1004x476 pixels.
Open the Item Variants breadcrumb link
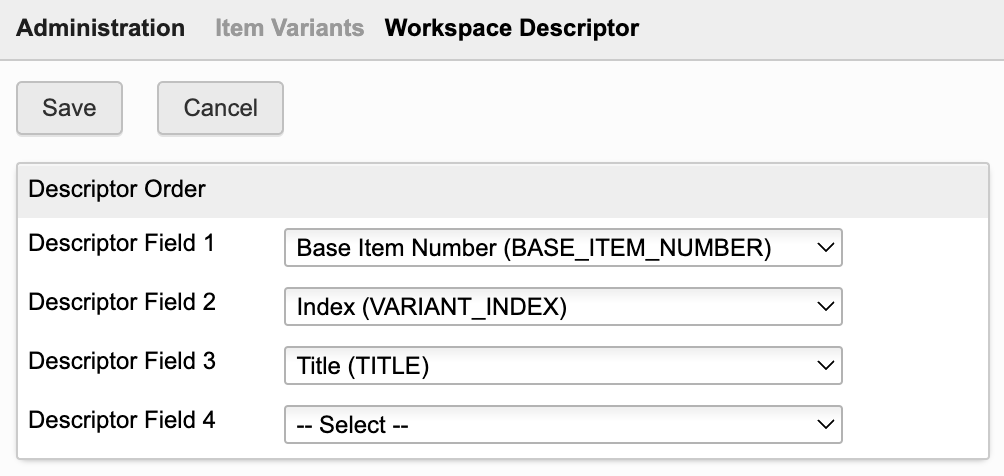(290, 28)
